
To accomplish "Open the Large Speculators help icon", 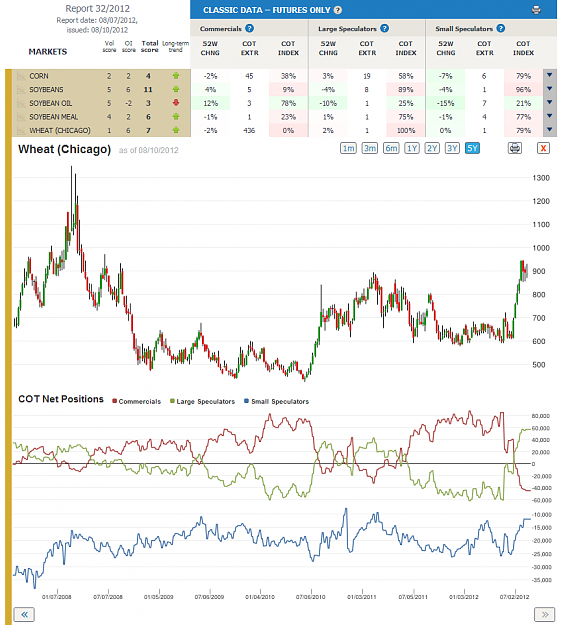I will click(x=384, y=28).
